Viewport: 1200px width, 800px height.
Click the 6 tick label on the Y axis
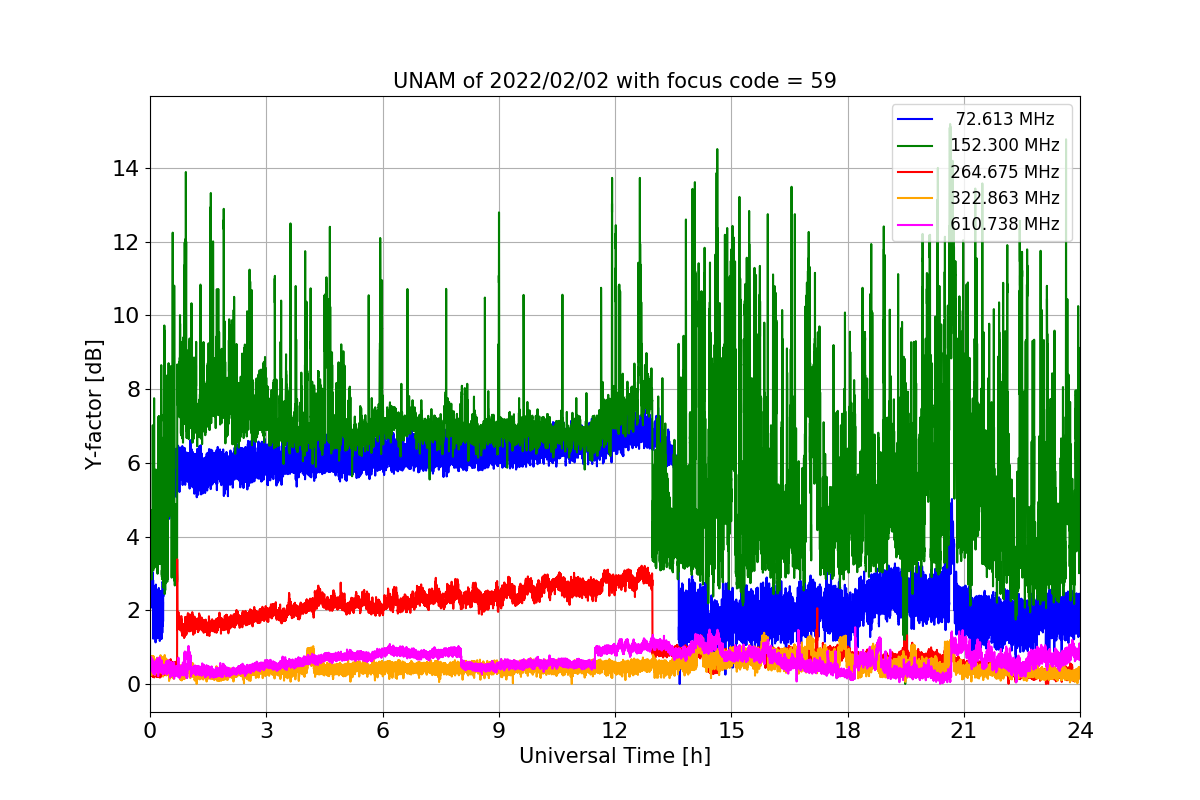(x=132, y=463)
